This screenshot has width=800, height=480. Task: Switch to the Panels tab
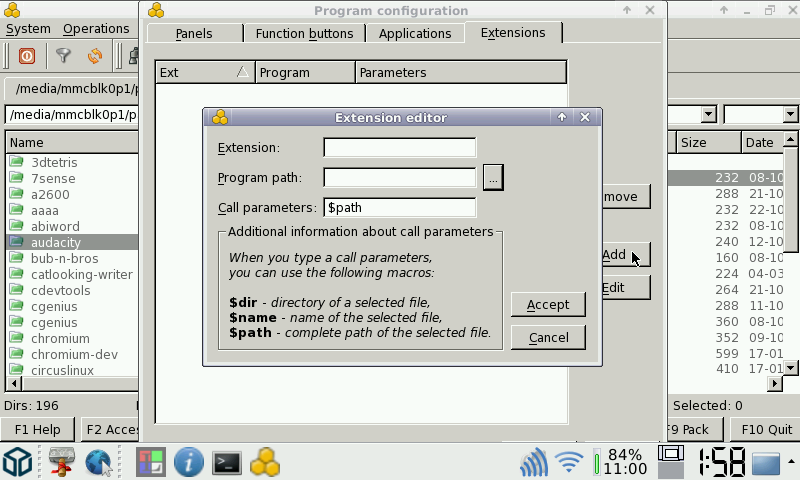coord(194,33)
